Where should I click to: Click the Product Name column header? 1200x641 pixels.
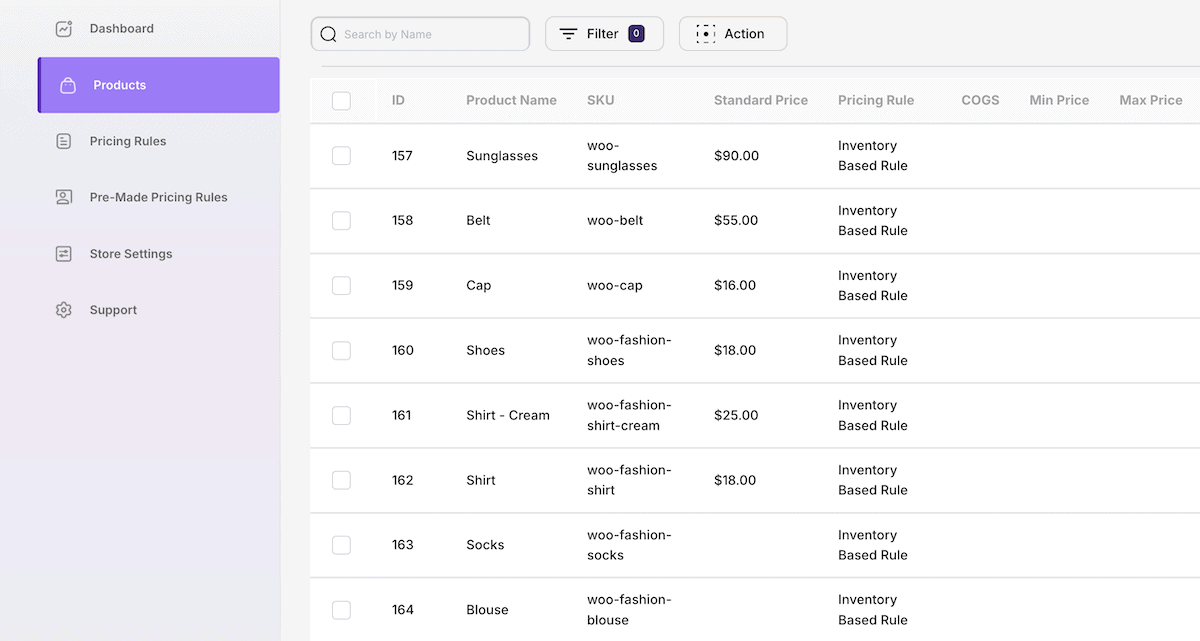(x=511, y=100)
